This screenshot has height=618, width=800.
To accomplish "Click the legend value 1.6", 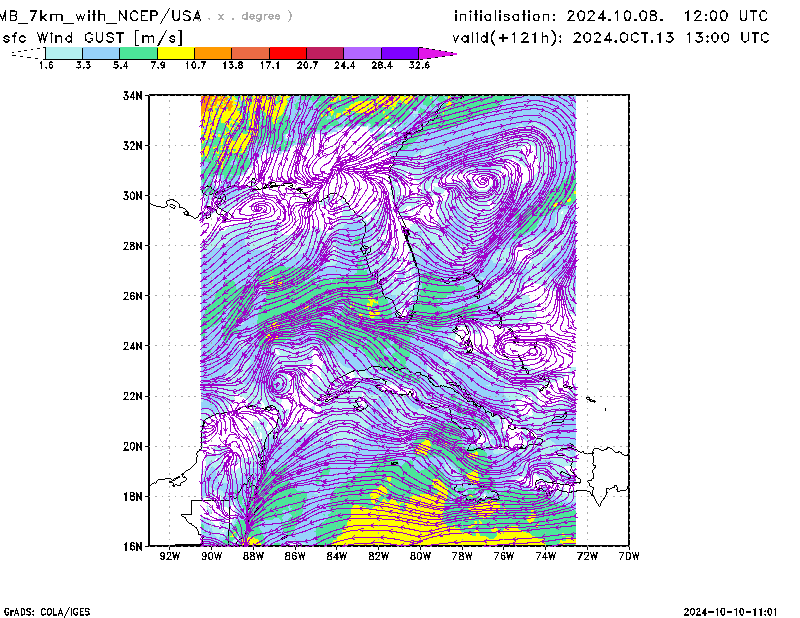I will coord(46,65).
